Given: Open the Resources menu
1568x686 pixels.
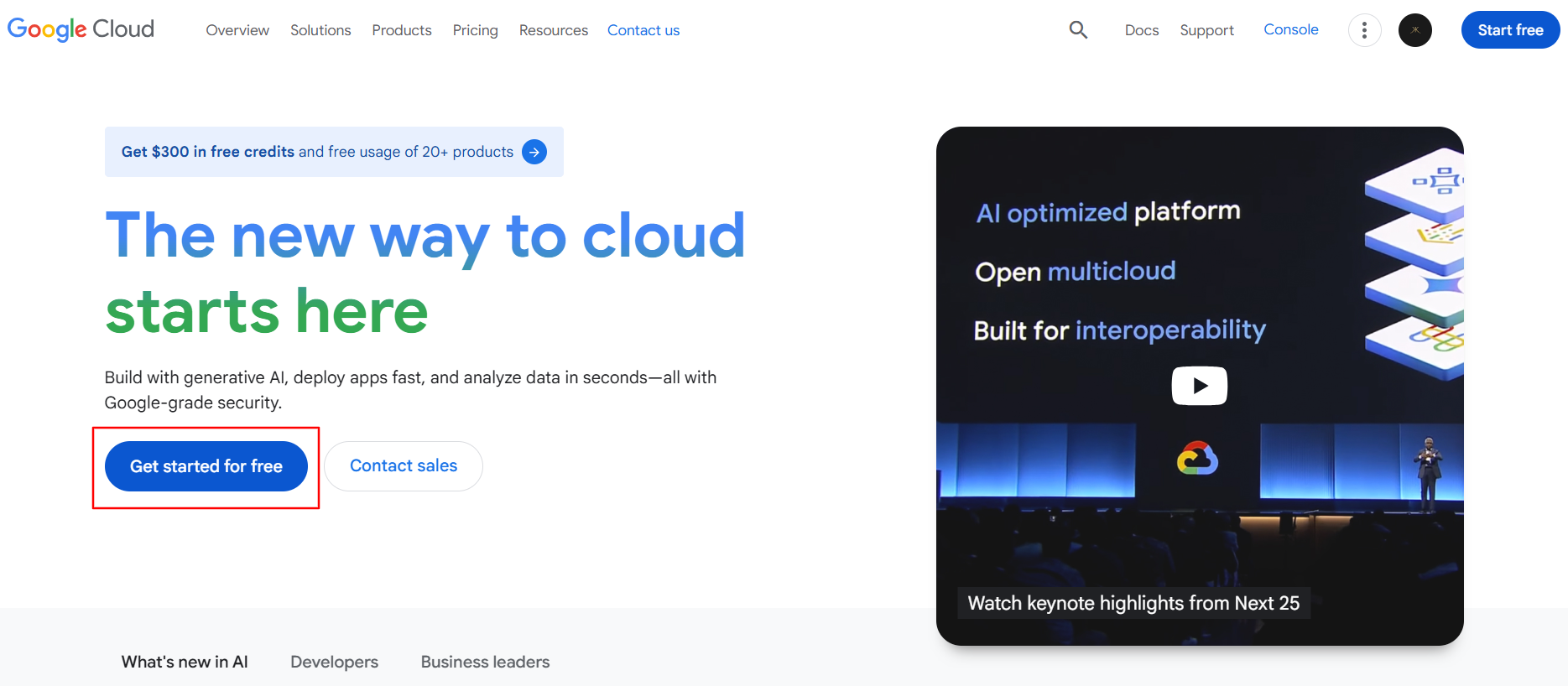Looking at the screenshot, I should (554, 30).
